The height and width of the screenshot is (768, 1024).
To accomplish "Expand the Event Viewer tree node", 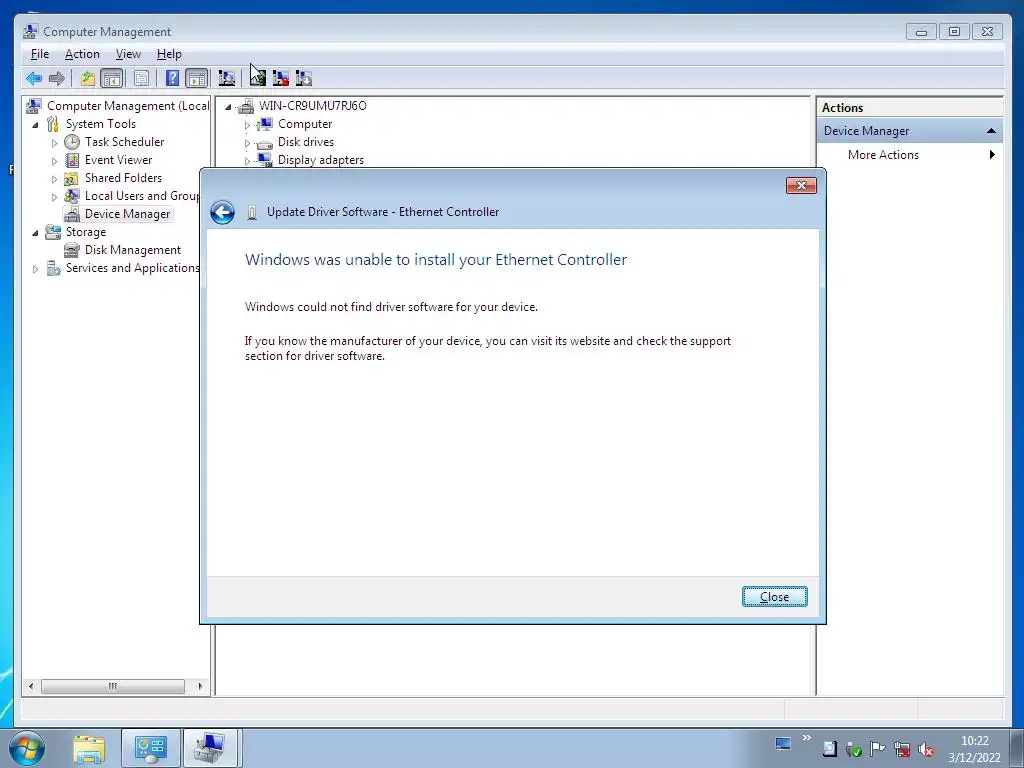I will [x=54, y=161].
